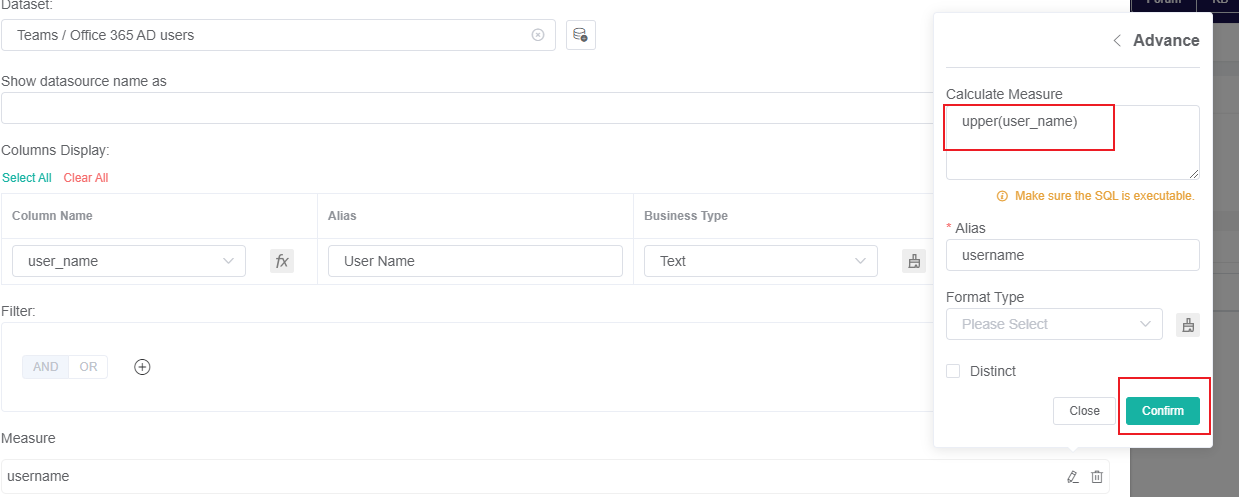Open the Dataset dropdown
The height and width of the screenshot is (497, 1239).
click(x=270, y=35)
